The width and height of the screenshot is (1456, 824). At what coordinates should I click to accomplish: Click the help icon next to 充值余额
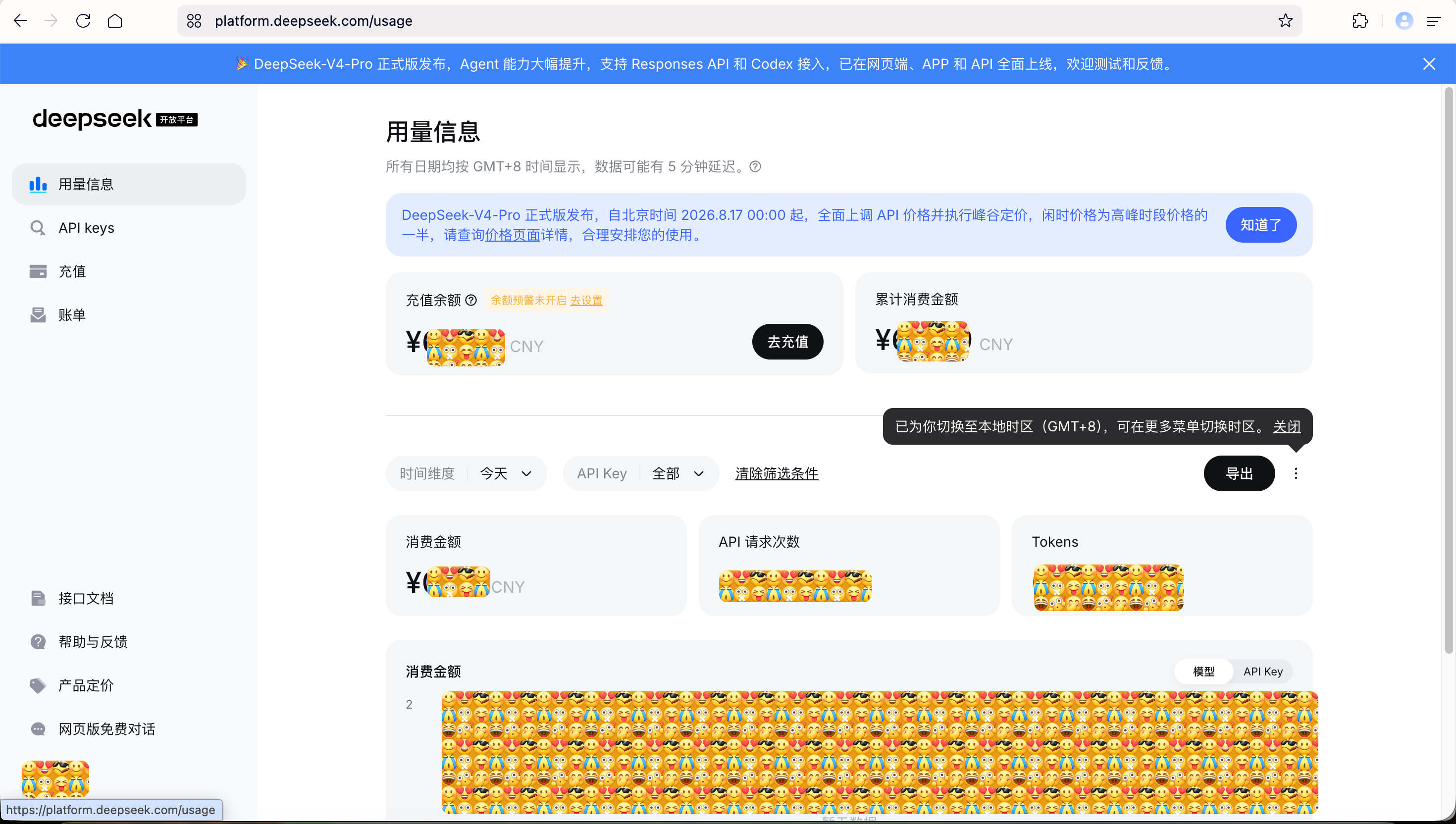[471, 301]
